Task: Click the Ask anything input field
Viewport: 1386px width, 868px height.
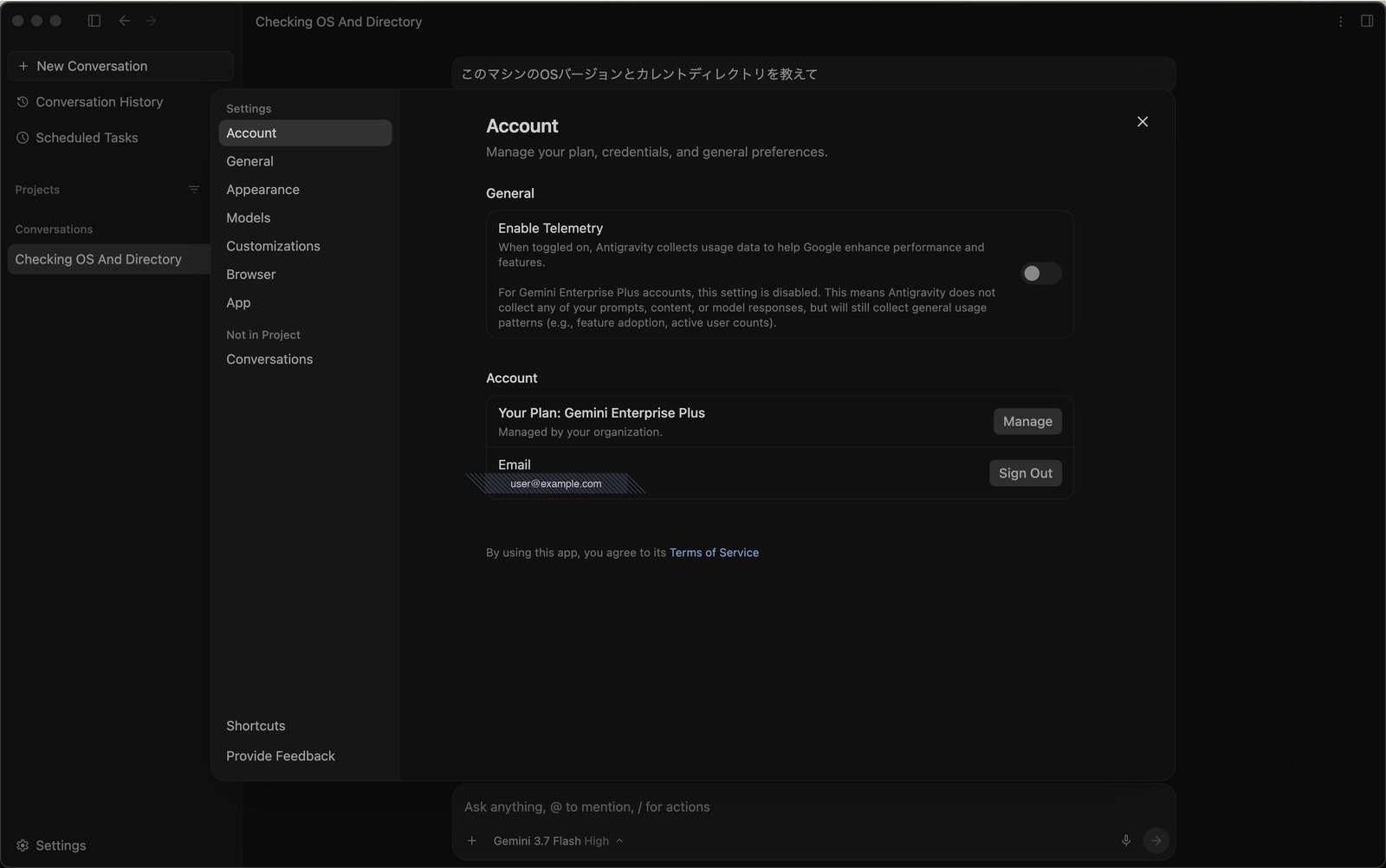Action: pos(813,806)
